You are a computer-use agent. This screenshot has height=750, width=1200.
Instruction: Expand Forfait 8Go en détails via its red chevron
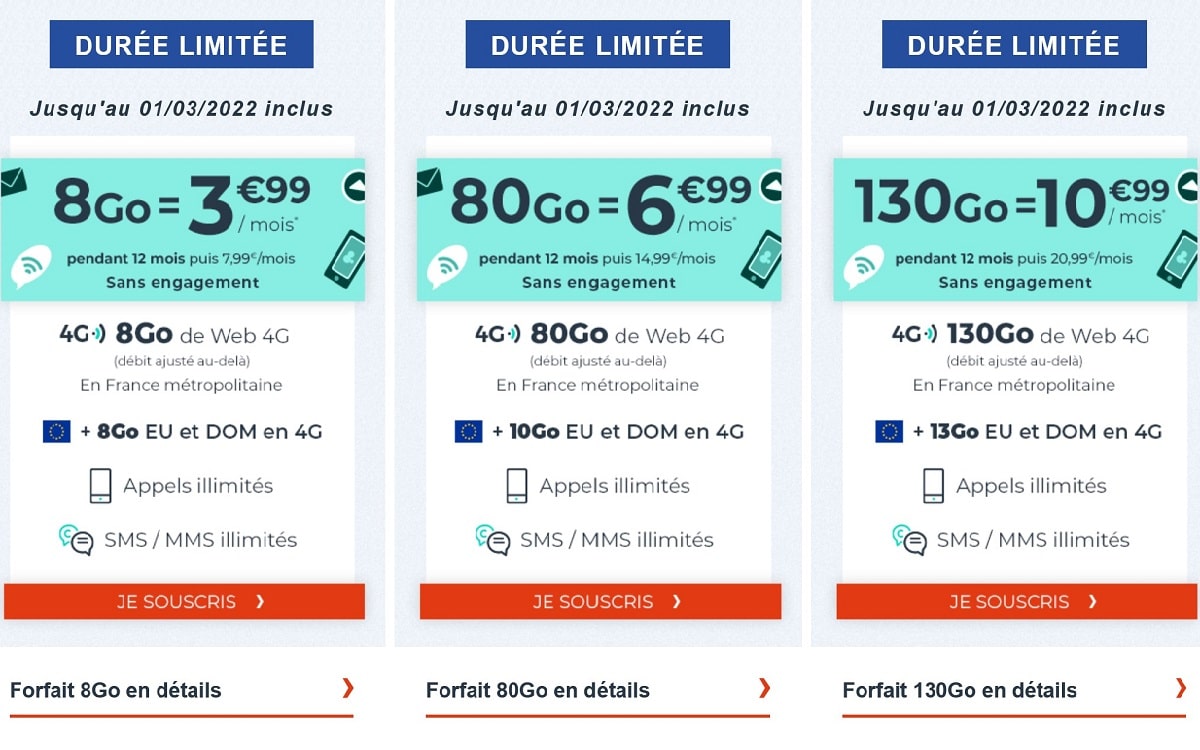[x=348, y=690]
